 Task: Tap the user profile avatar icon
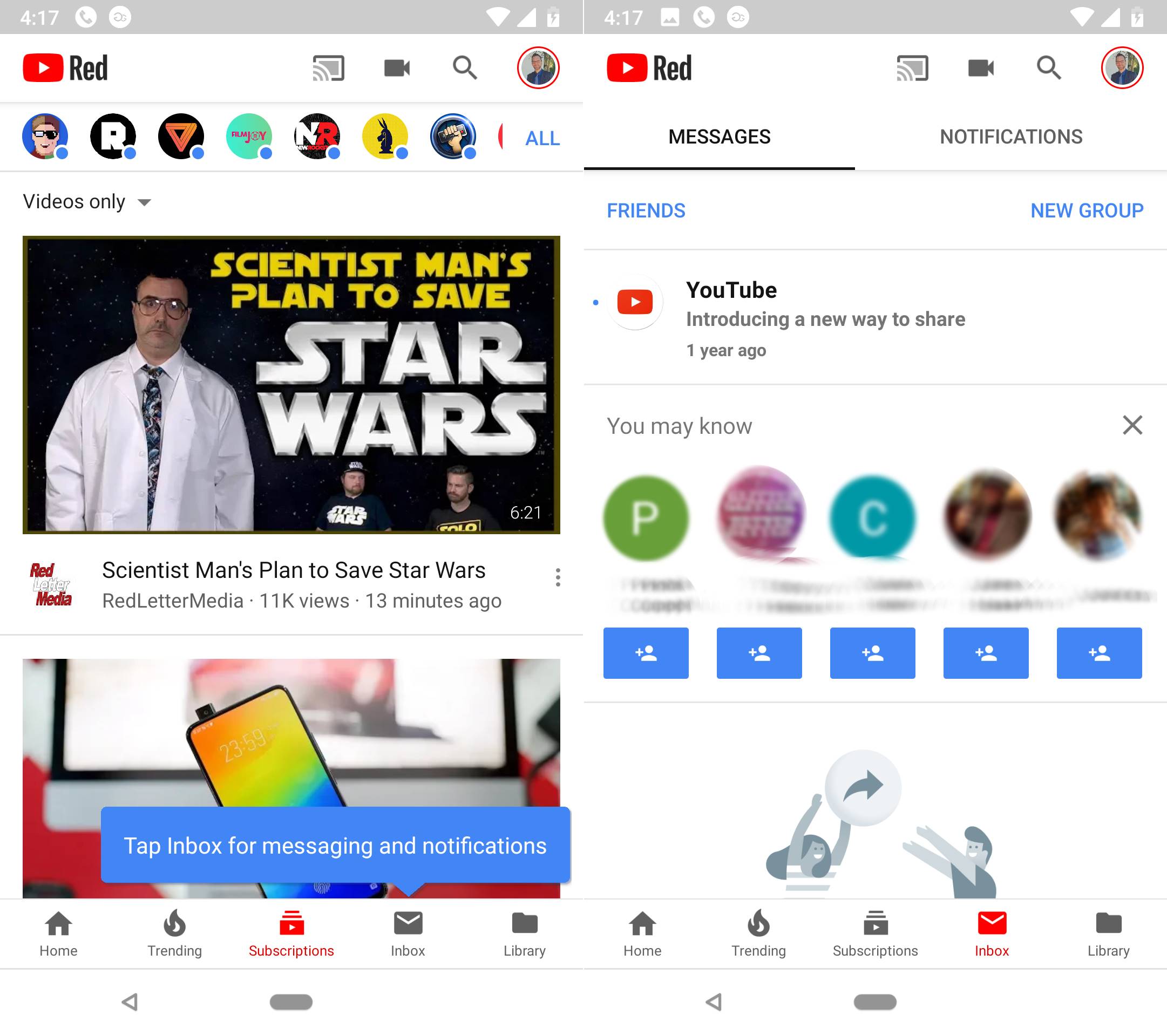(x=536, y=67)
